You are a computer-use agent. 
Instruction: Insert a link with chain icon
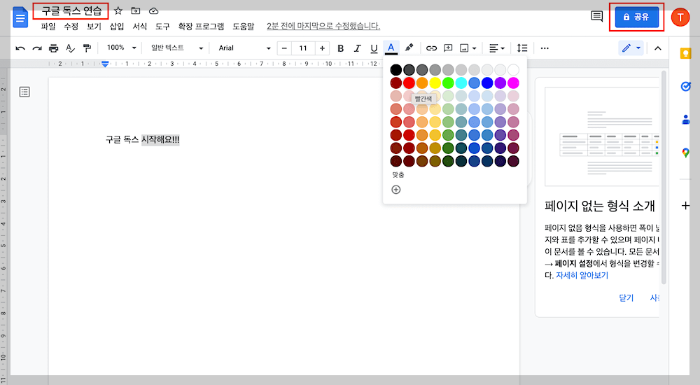tap(431, 48)
